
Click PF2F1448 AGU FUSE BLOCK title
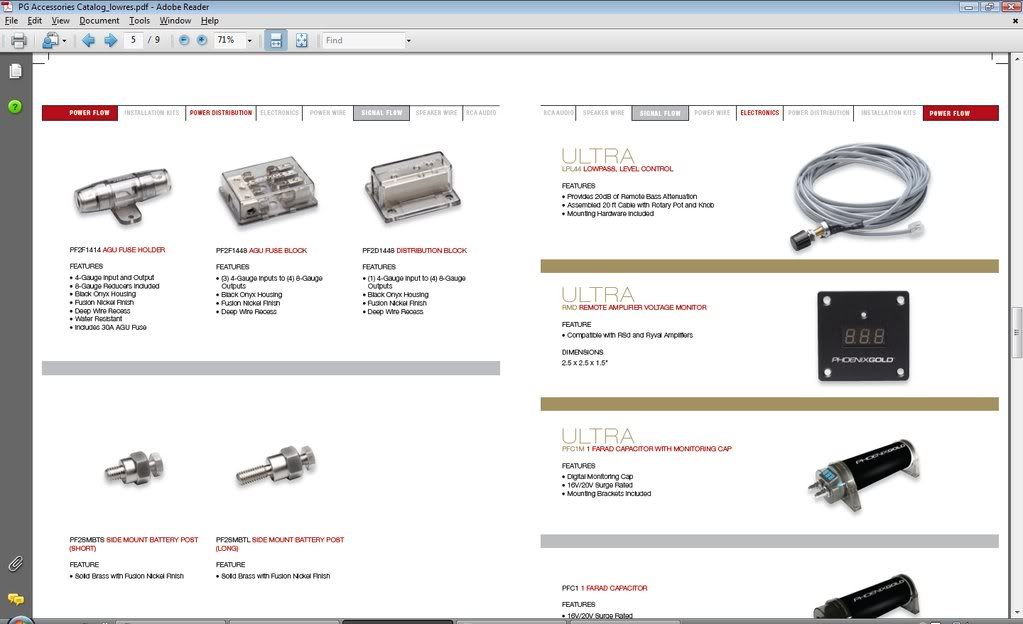coord(261,251)
